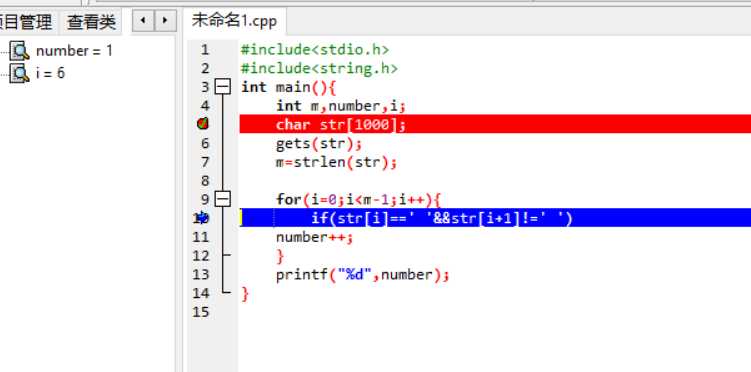This screenshot has width=751, height=372.
Task: Click the current execution arrow on line 10
Action: [203, 218]
